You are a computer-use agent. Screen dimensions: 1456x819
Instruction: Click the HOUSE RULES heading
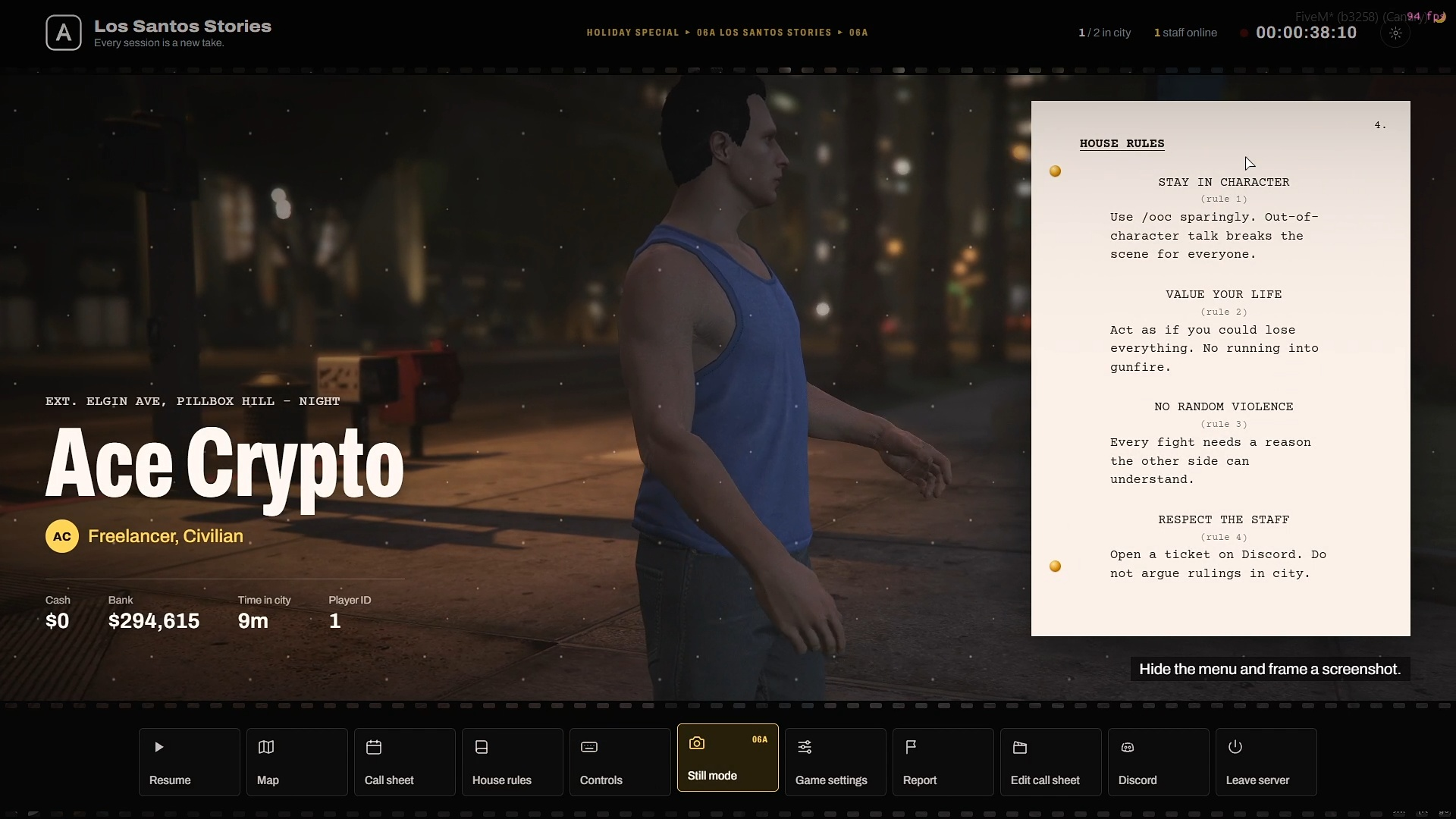pos(1122,143)
